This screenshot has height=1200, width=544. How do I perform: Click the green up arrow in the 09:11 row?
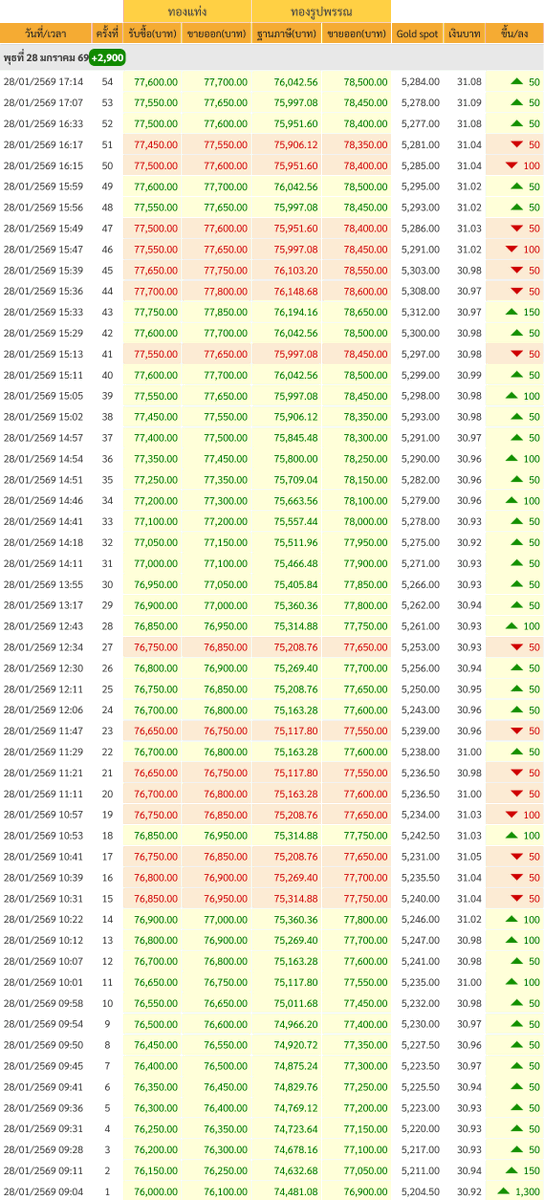coord(512,1170)
